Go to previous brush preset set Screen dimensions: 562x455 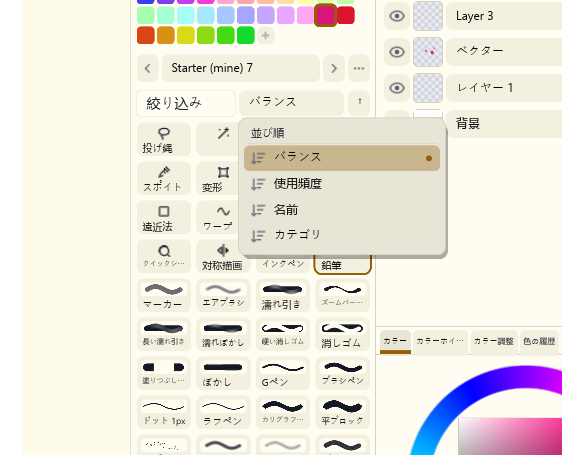pyautogui.click(x=148, y=68)
